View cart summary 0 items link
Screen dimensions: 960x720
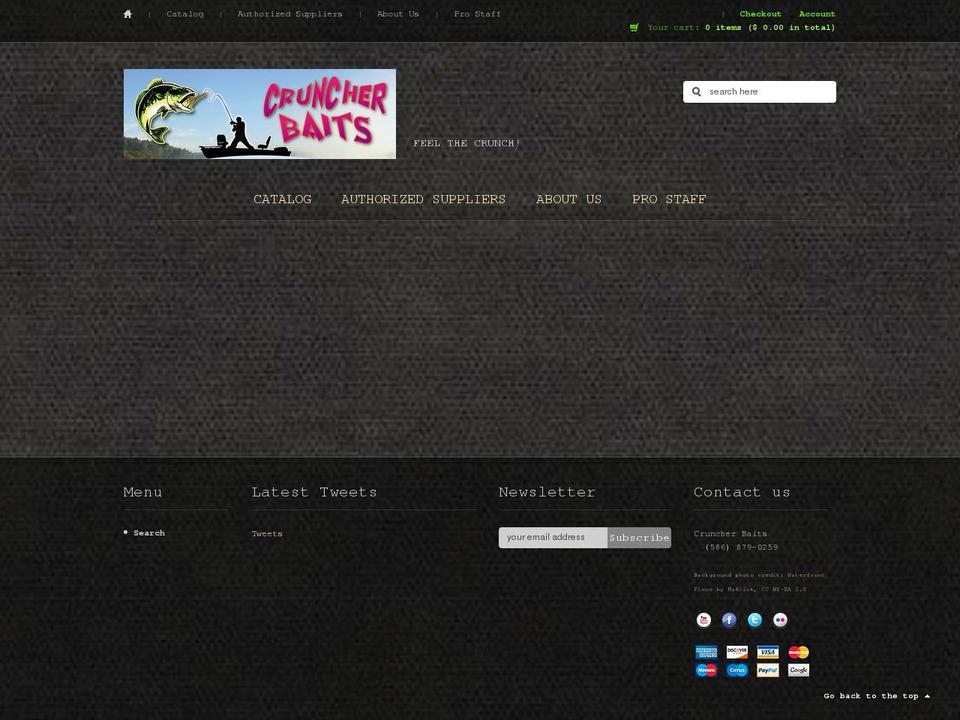[770, 28]
